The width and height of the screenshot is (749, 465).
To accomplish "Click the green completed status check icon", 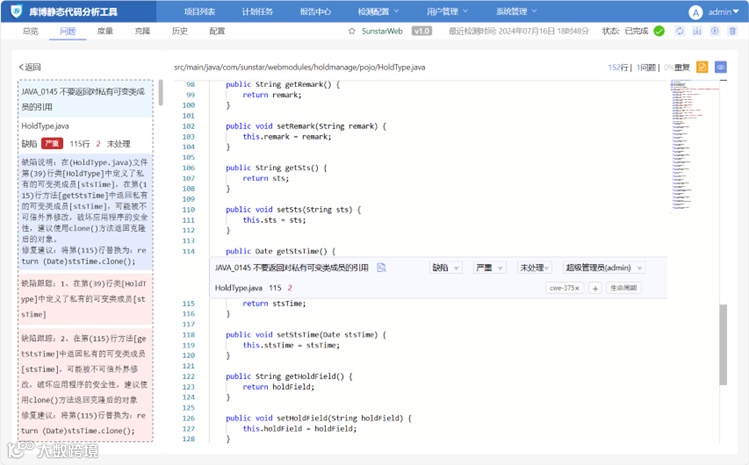I will pos(659,31).
